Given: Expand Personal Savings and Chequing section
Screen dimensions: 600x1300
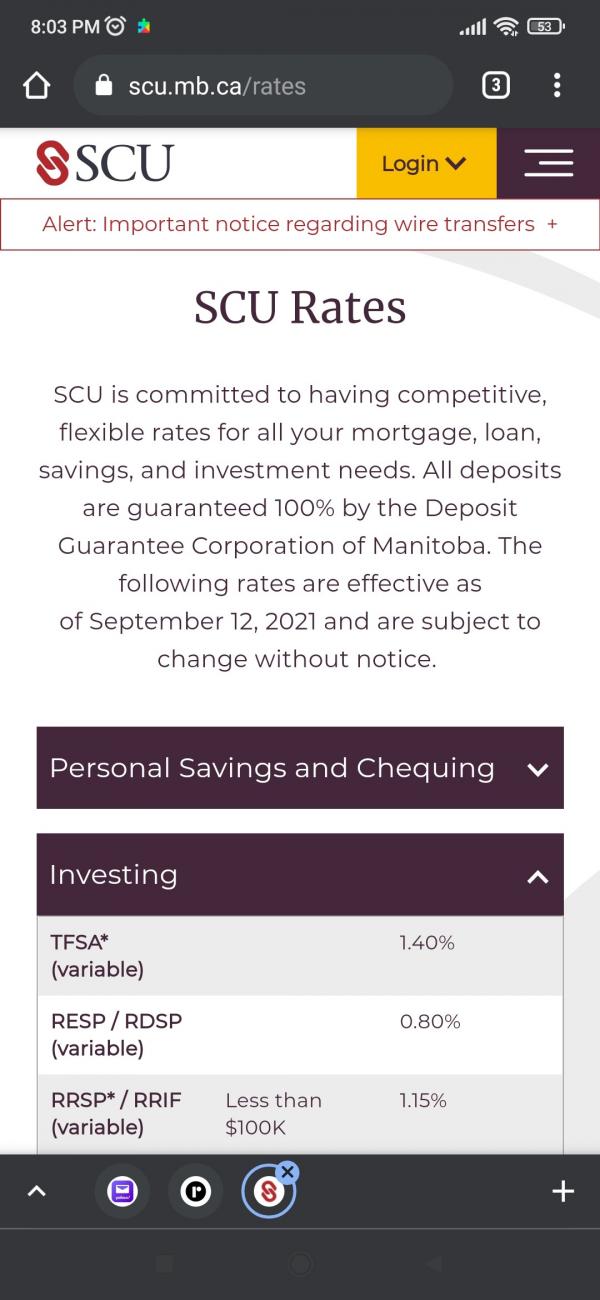Looking at the screenshot, I should 300,768.
